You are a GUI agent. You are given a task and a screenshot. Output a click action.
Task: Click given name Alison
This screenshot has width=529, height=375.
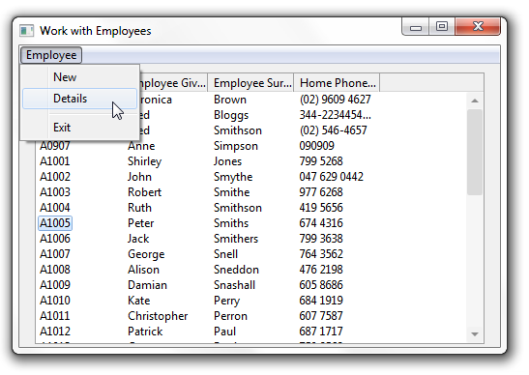click(x=143, y=269)
